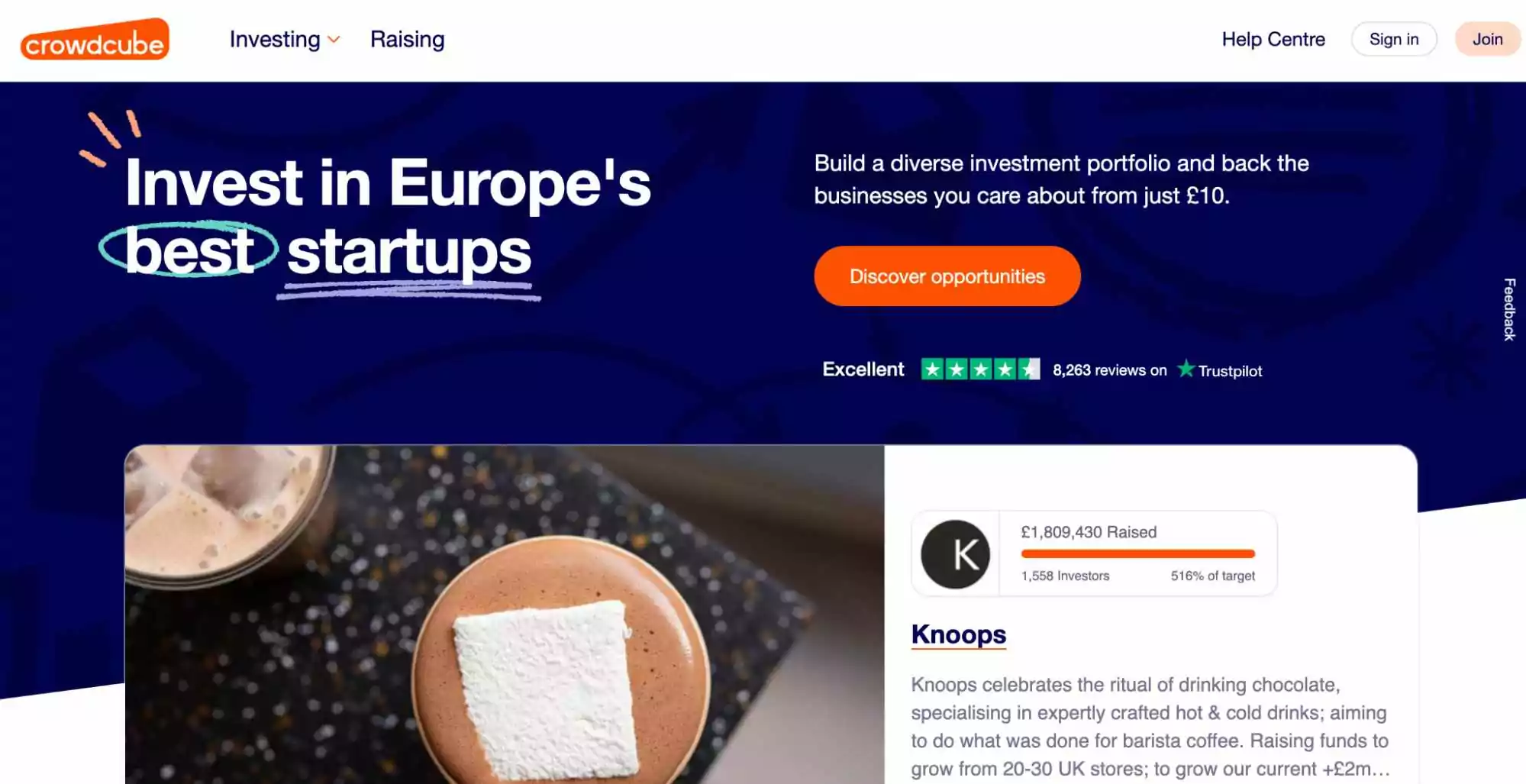The image size is (1526, 784).
Task: Expand the Investing dropdown
Action: click(275, 39)
